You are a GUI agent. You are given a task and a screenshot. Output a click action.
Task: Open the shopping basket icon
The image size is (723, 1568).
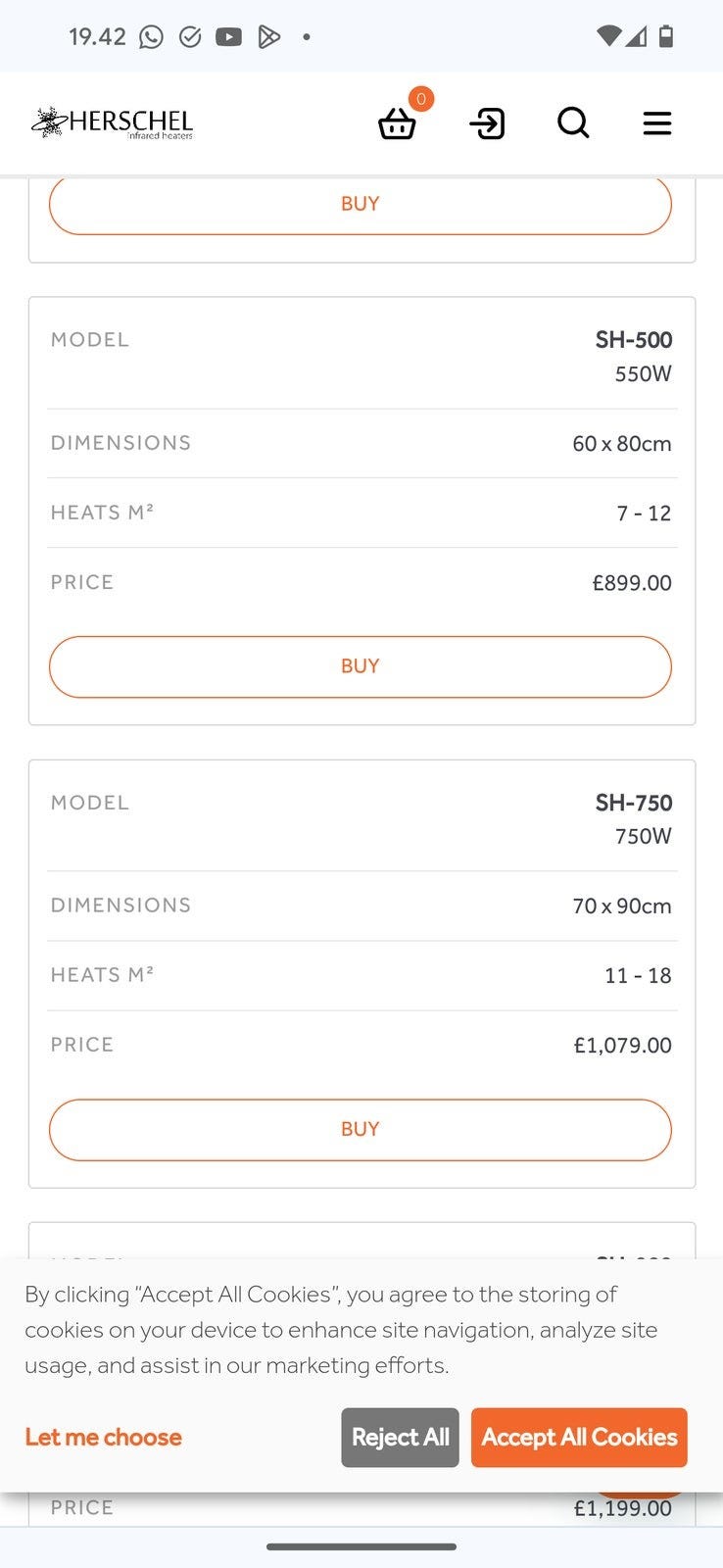[x=397, y=124]
